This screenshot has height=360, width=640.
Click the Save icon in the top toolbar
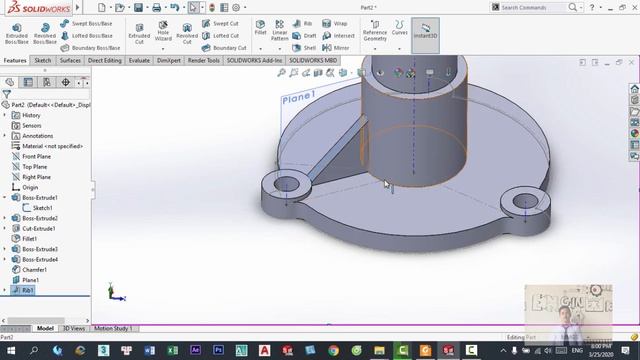[138, 7]
